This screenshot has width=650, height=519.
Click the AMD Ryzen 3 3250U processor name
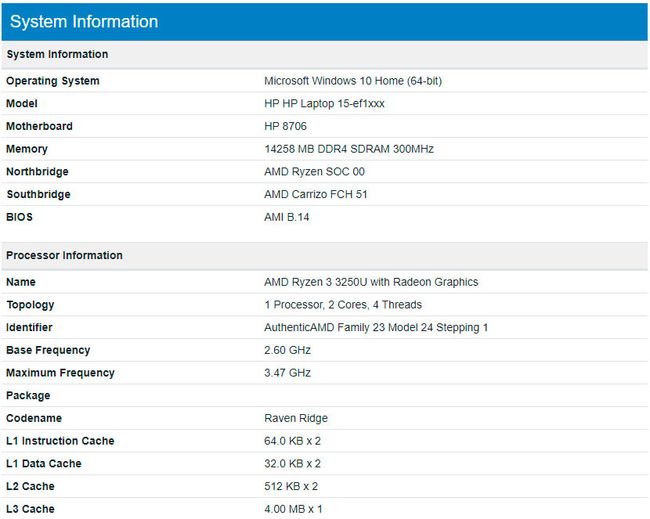pyautogui.click(x=371, y=282)
